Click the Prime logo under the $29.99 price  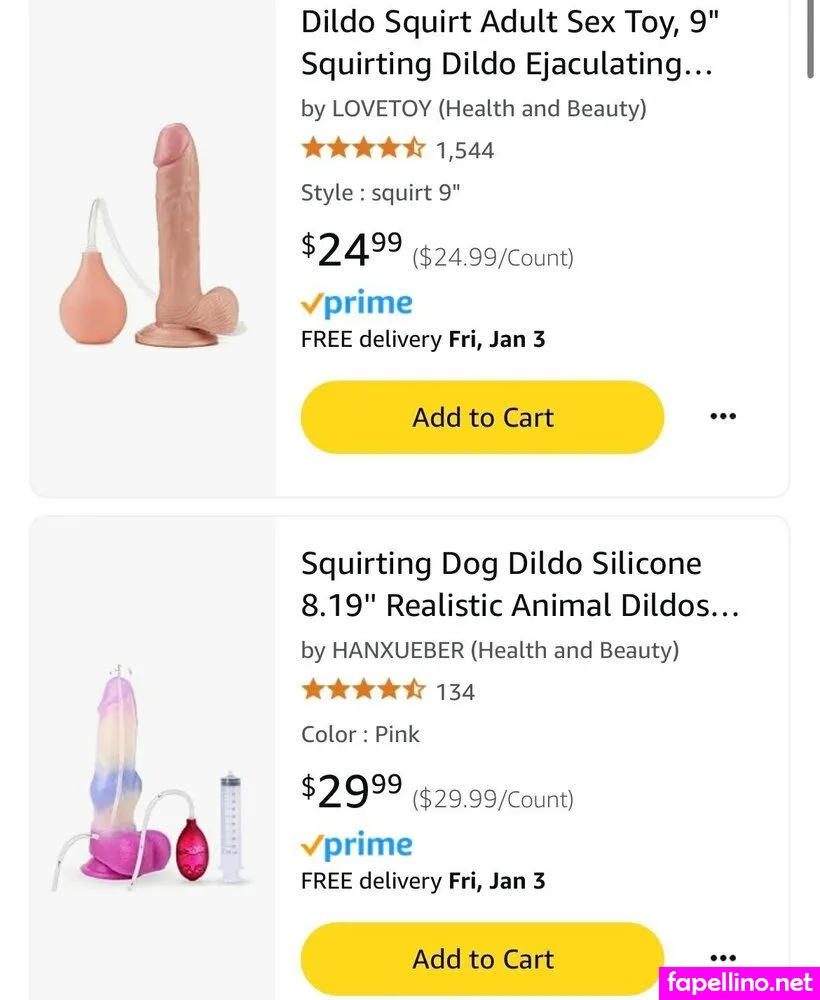tap(357, 846)
